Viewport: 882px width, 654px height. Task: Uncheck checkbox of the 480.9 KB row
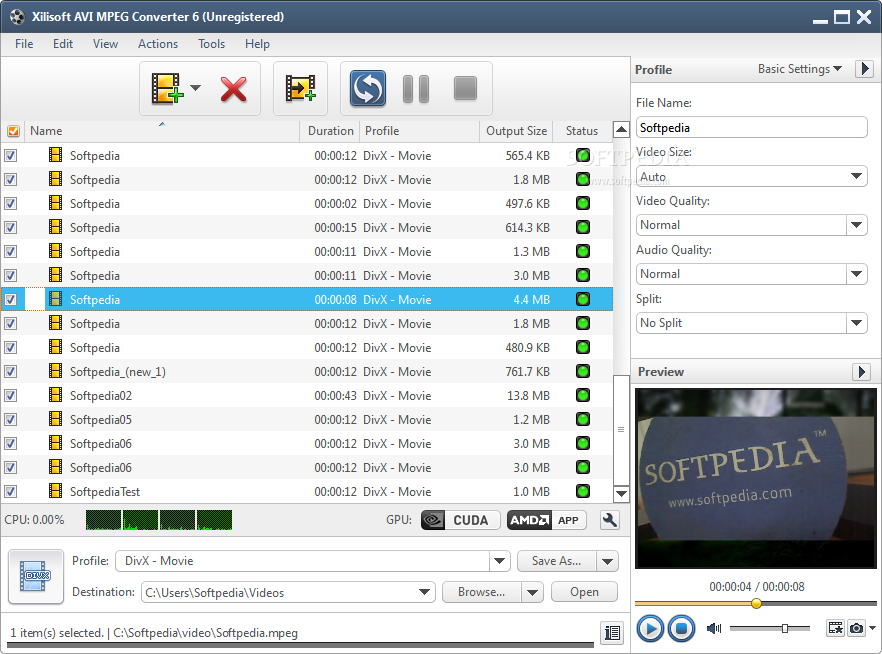pyautogui.click(x=11, y=348)
